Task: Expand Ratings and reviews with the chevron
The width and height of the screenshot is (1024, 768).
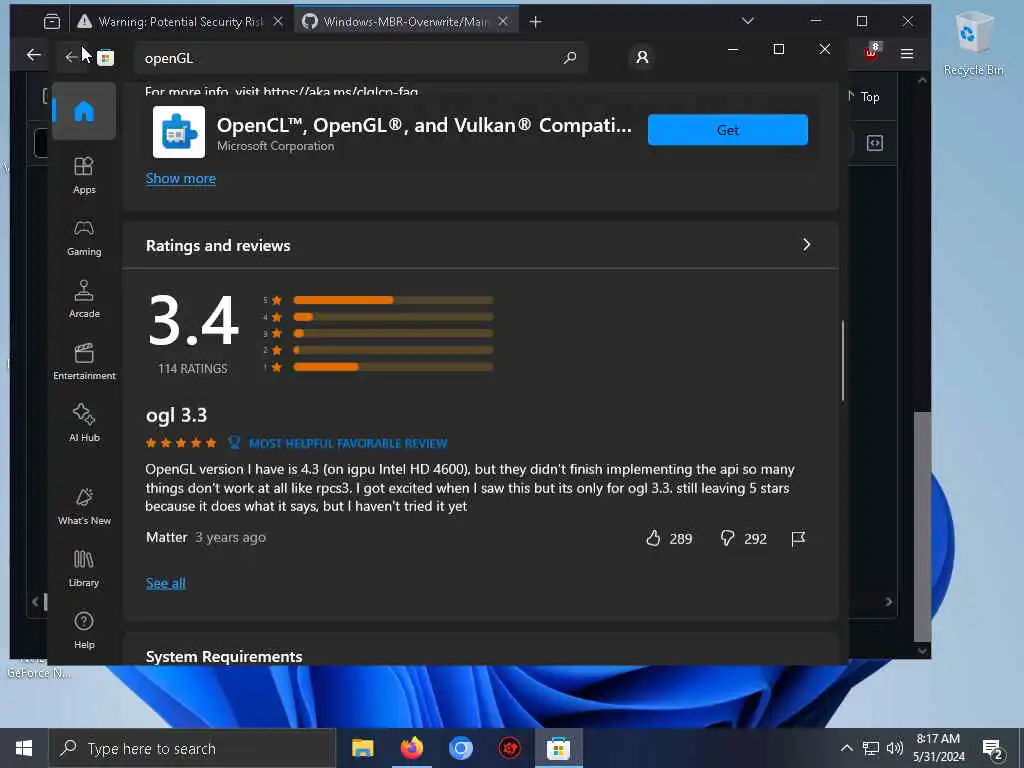Action: (x=807, y=245)
